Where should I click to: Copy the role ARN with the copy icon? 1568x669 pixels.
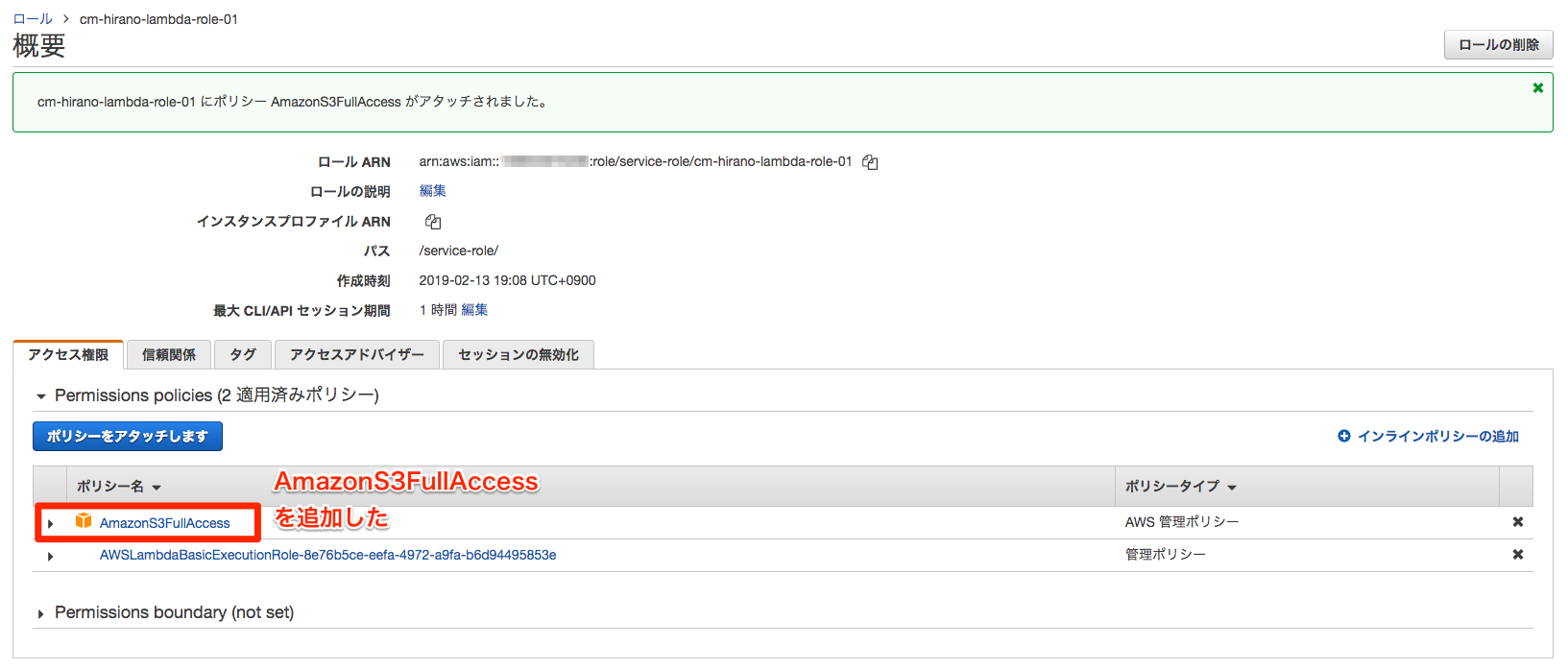(x=870, y=162)
